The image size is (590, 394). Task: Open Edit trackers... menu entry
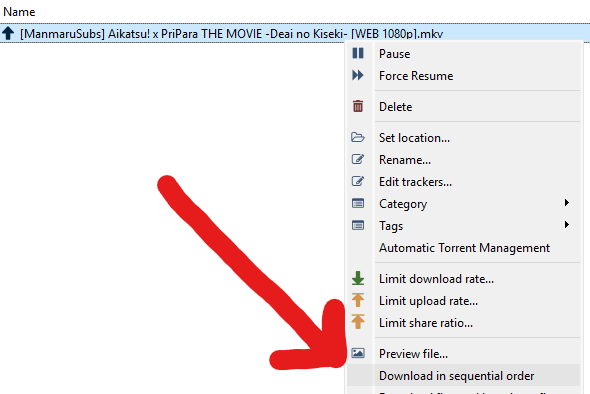[463, 182]
